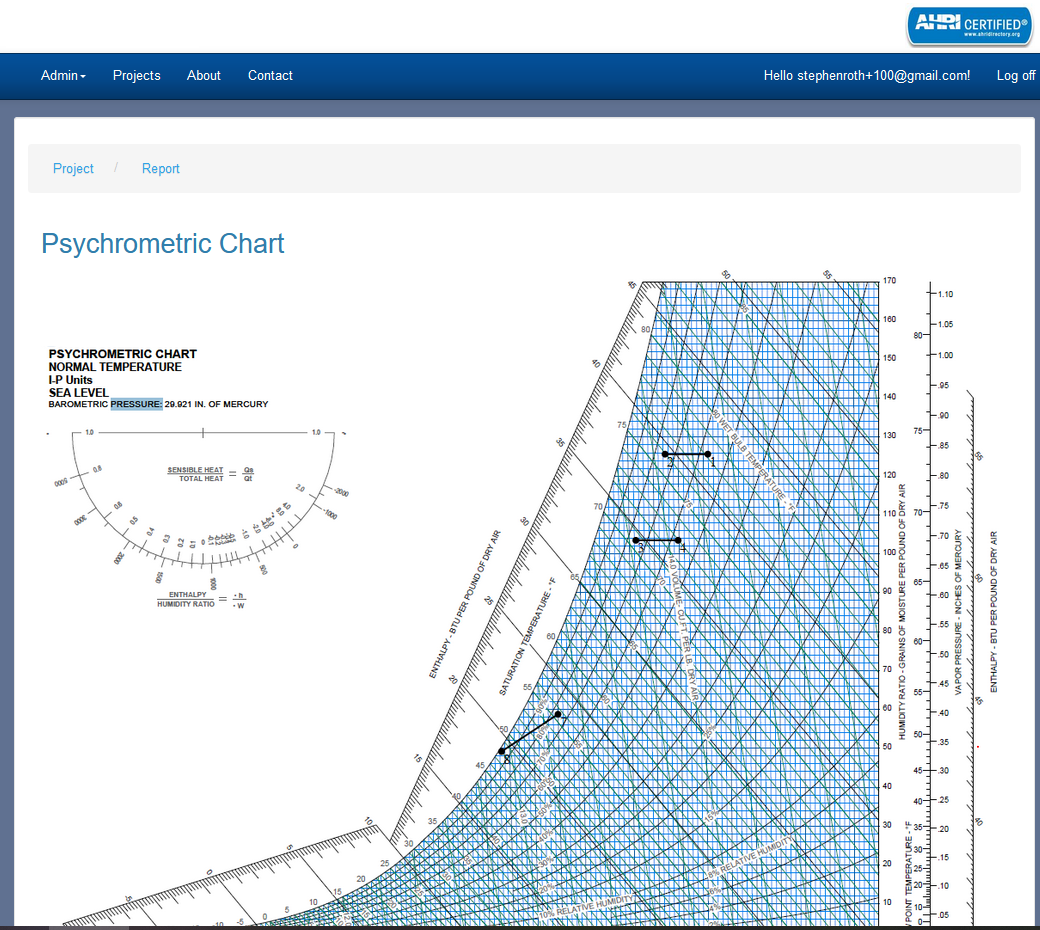Image resolution: width=1040 pixels, height=930 pixels.
Task: Click the NORMAL TEMPERATURE label
Action: pyautogui.click(x=115, y=367)
